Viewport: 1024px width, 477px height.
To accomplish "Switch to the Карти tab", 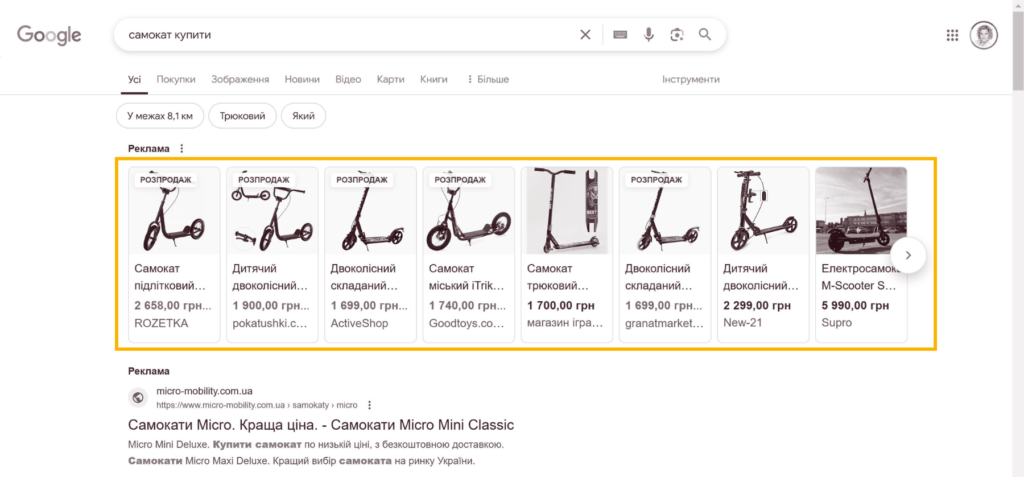I will coord(391,79).
